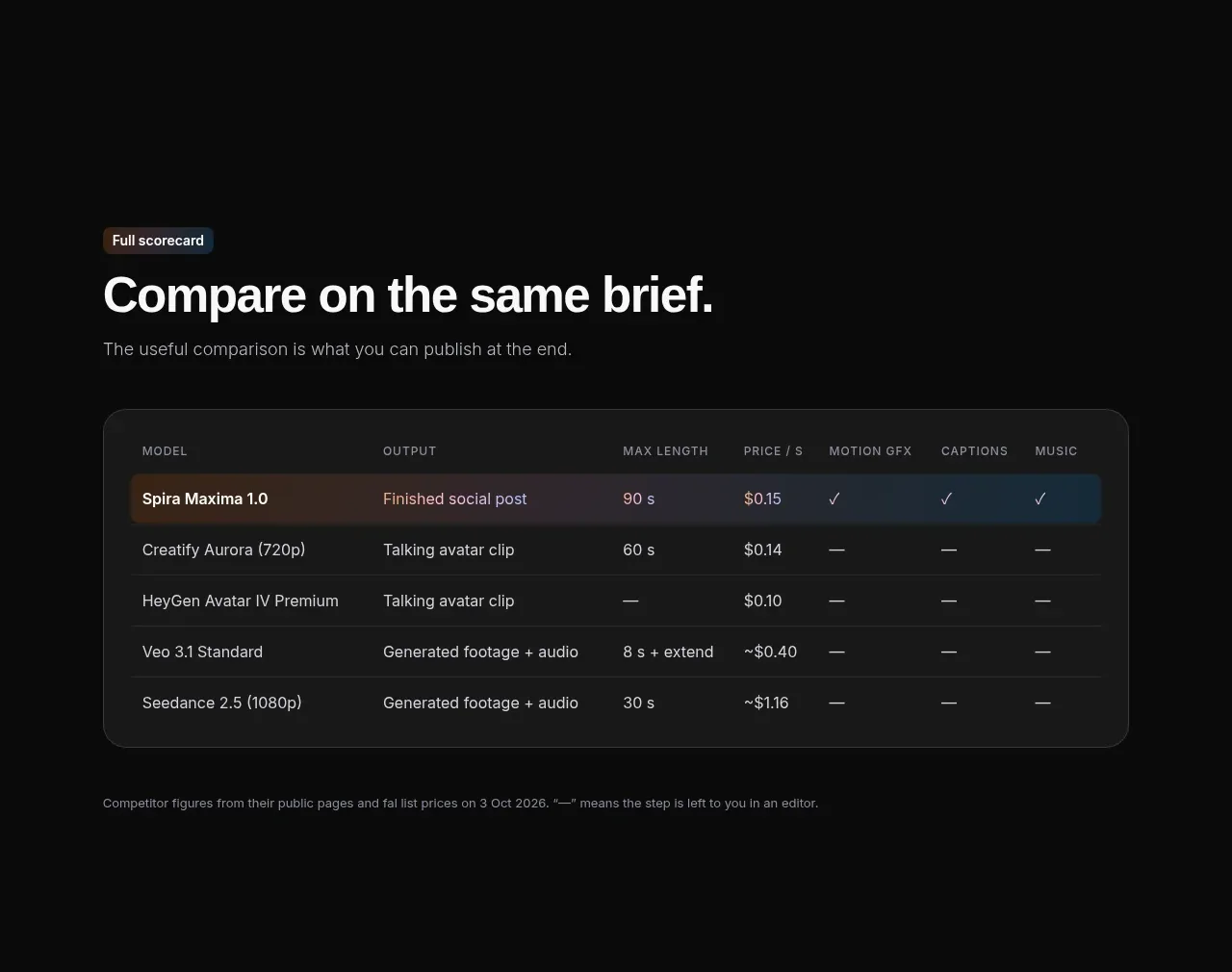Click the MAX LENGTH column header

pos(665,451)
